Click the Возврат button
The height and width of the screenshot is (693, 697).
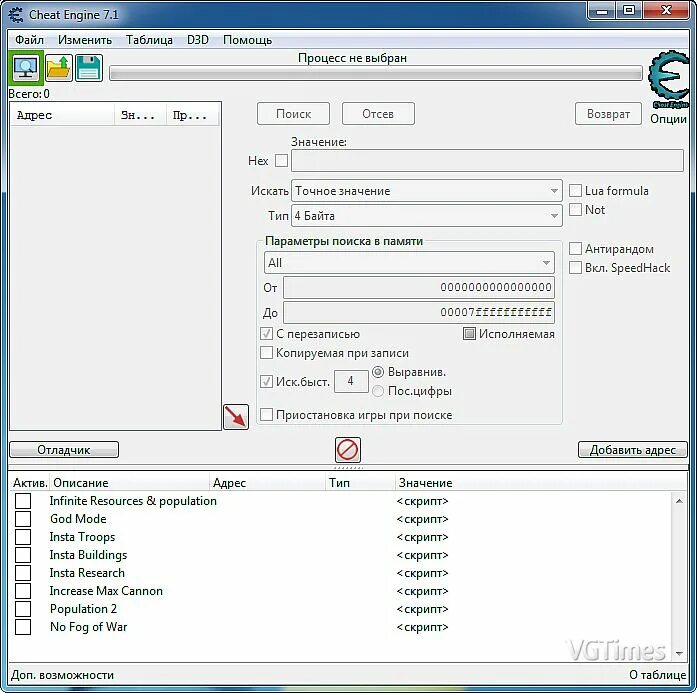608,114
